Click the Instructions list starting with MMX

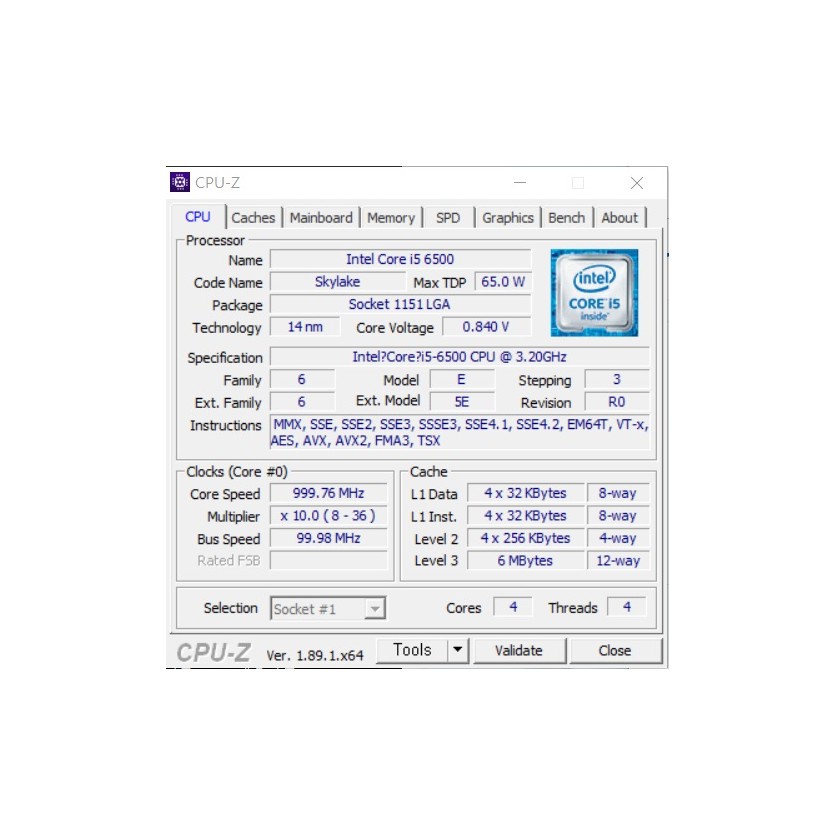460,432
